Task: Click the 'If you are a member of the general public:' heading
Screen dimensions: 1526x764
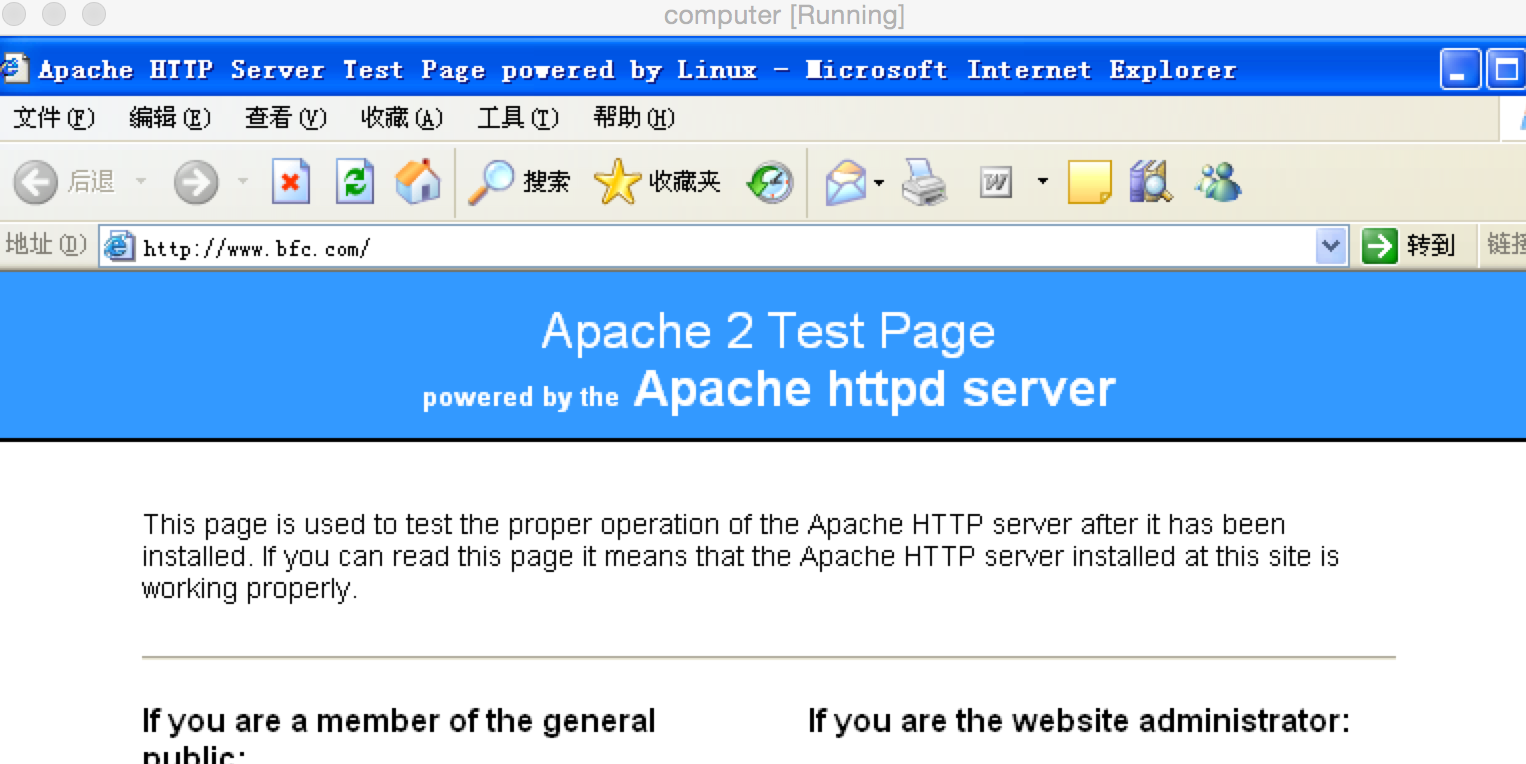Action: [x=399, y=734]
